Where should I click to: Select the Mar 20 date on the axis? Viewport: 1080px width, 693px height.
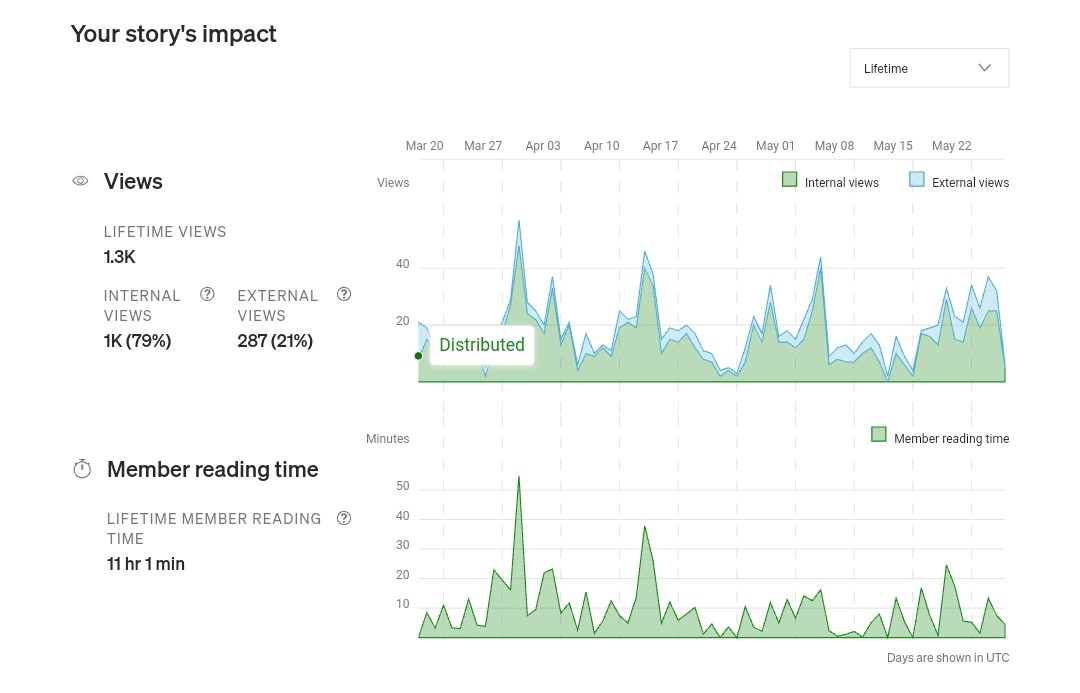pyautogui.click(x=424, y=146)
